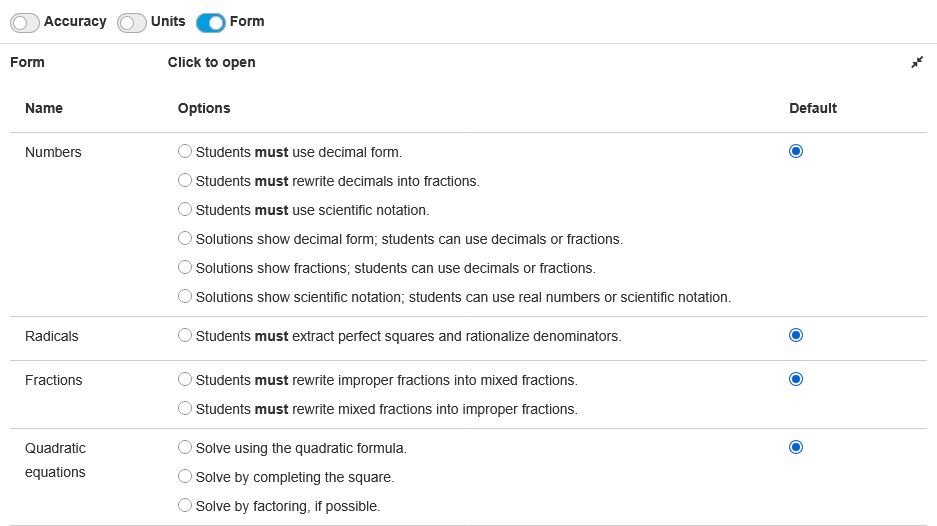Select 'rewrite decimals into fractions' option
Viewport: 937px width, 526px height.
click(184, 181)
